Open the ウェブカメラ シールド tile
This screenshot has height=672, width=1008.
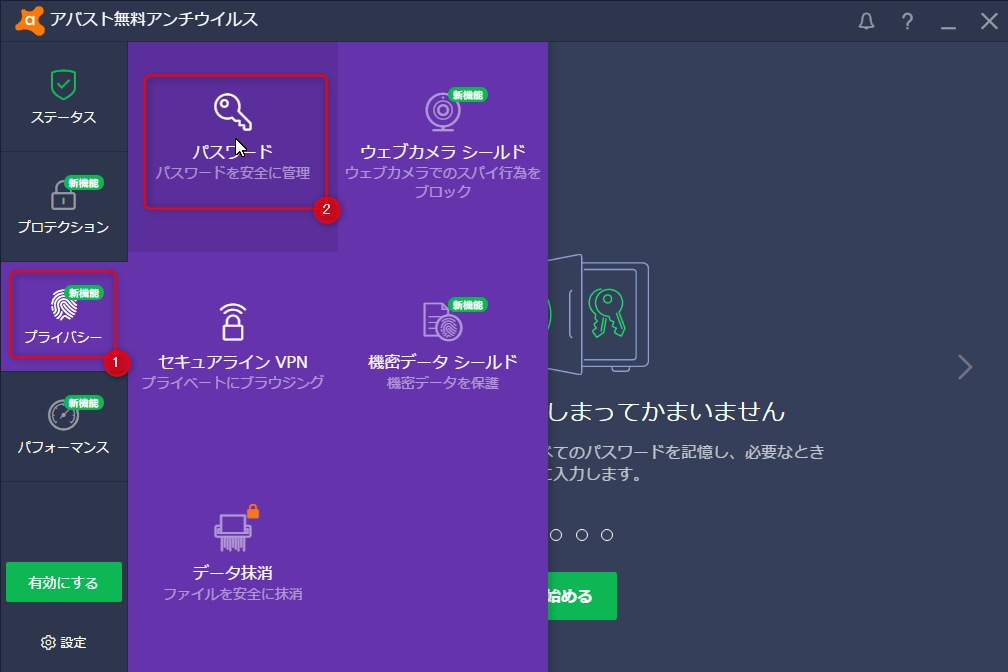click(x=443, y=147)
